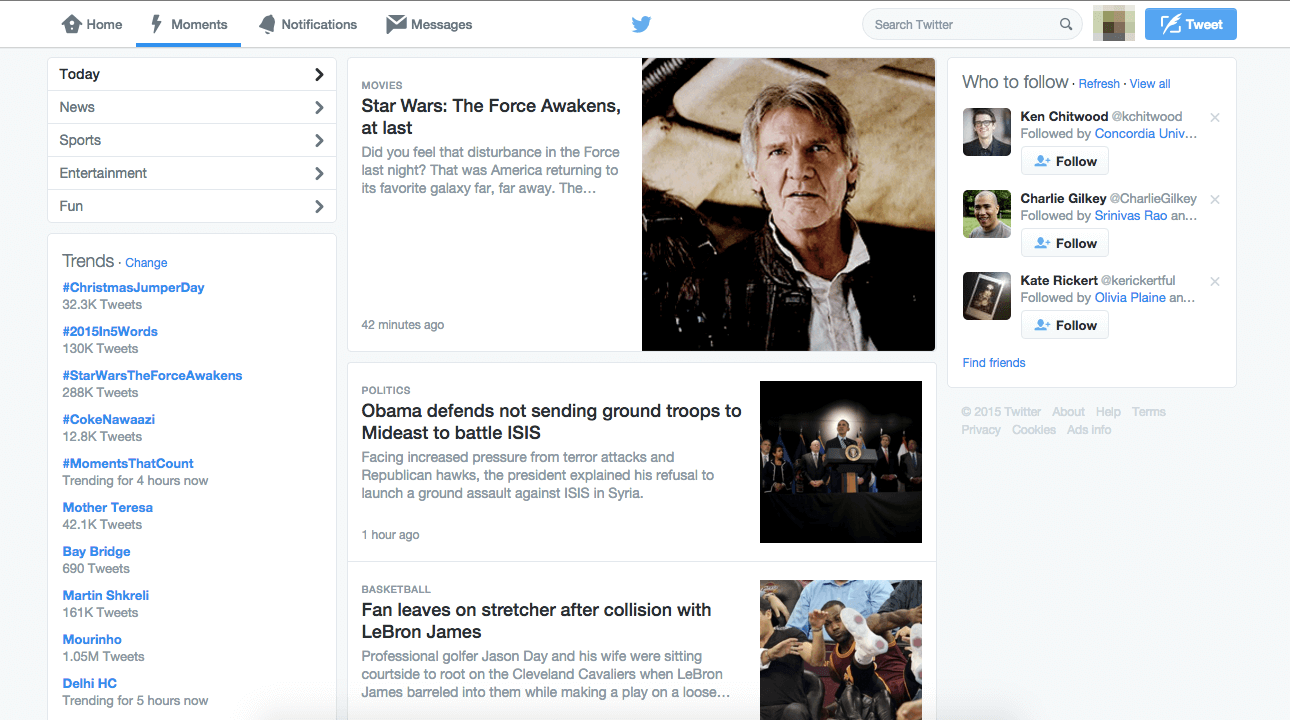Expand the Sports category chevron

pyautogui.click(x=319, y=140)
